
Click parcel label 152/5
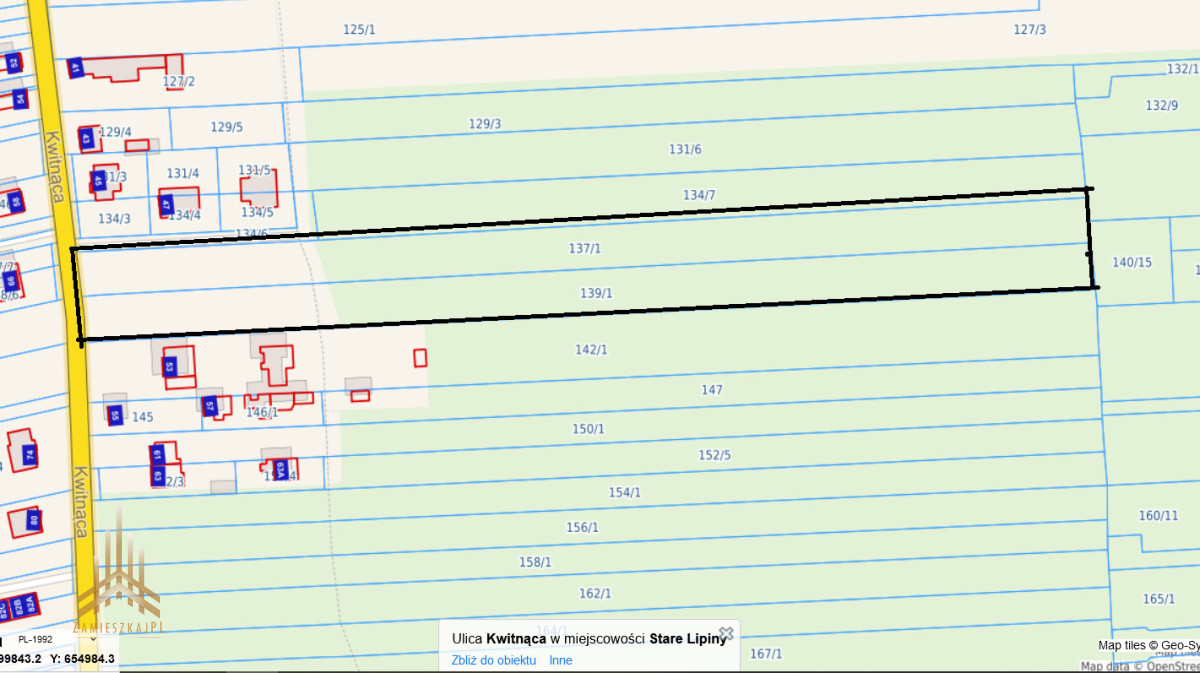pos(714,456)
